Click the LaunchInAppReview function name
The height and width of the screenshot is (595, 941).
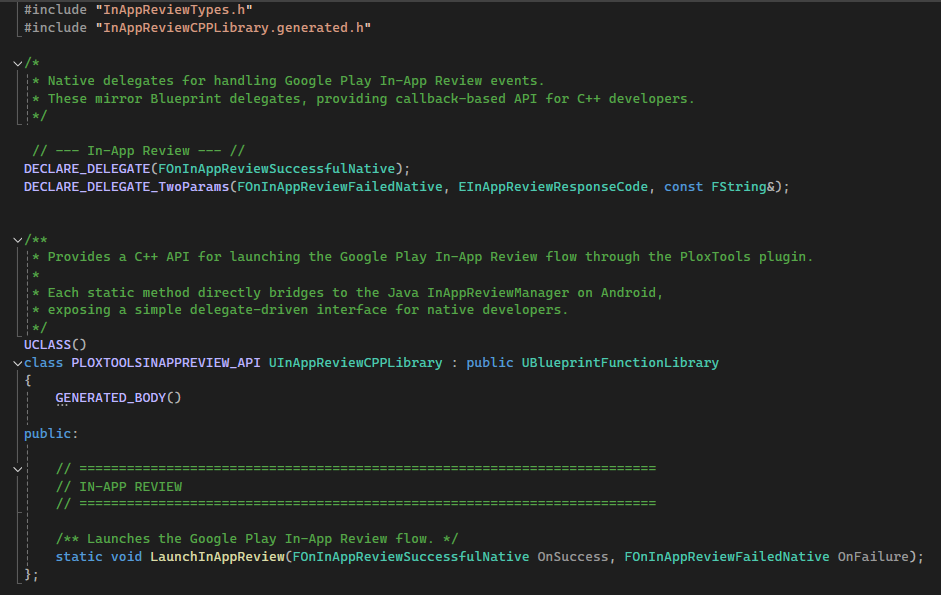(217, 556)
